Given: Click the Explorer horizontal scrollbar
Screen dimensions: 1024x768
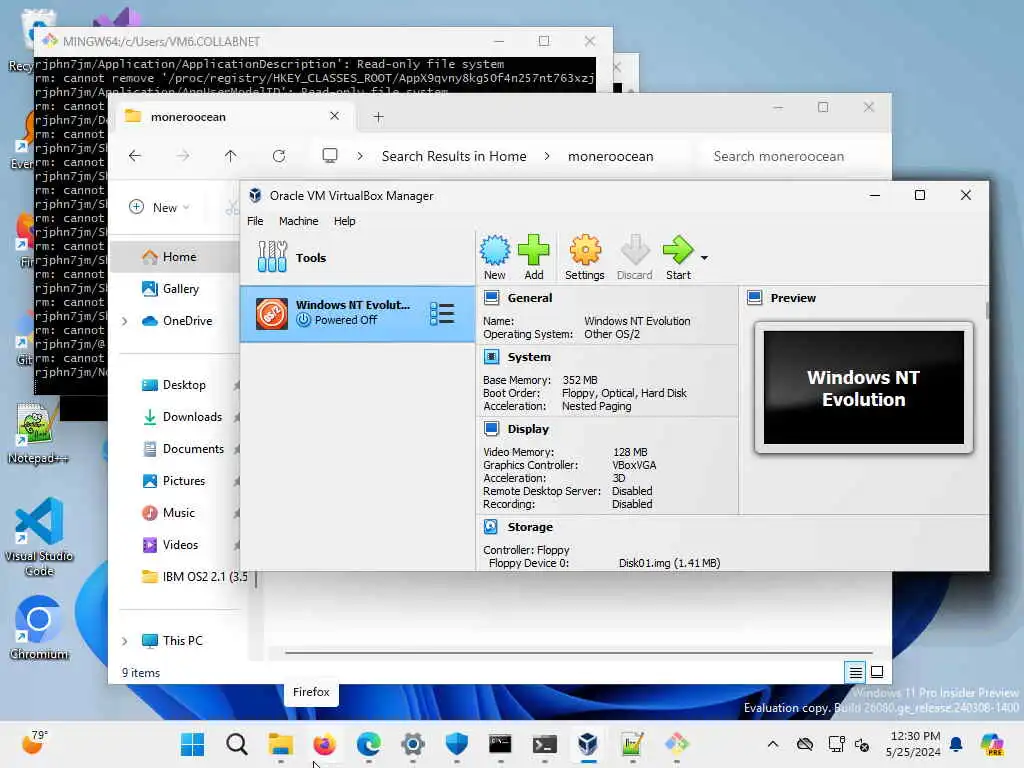Looking at the screenshot, I should (578, 652).
